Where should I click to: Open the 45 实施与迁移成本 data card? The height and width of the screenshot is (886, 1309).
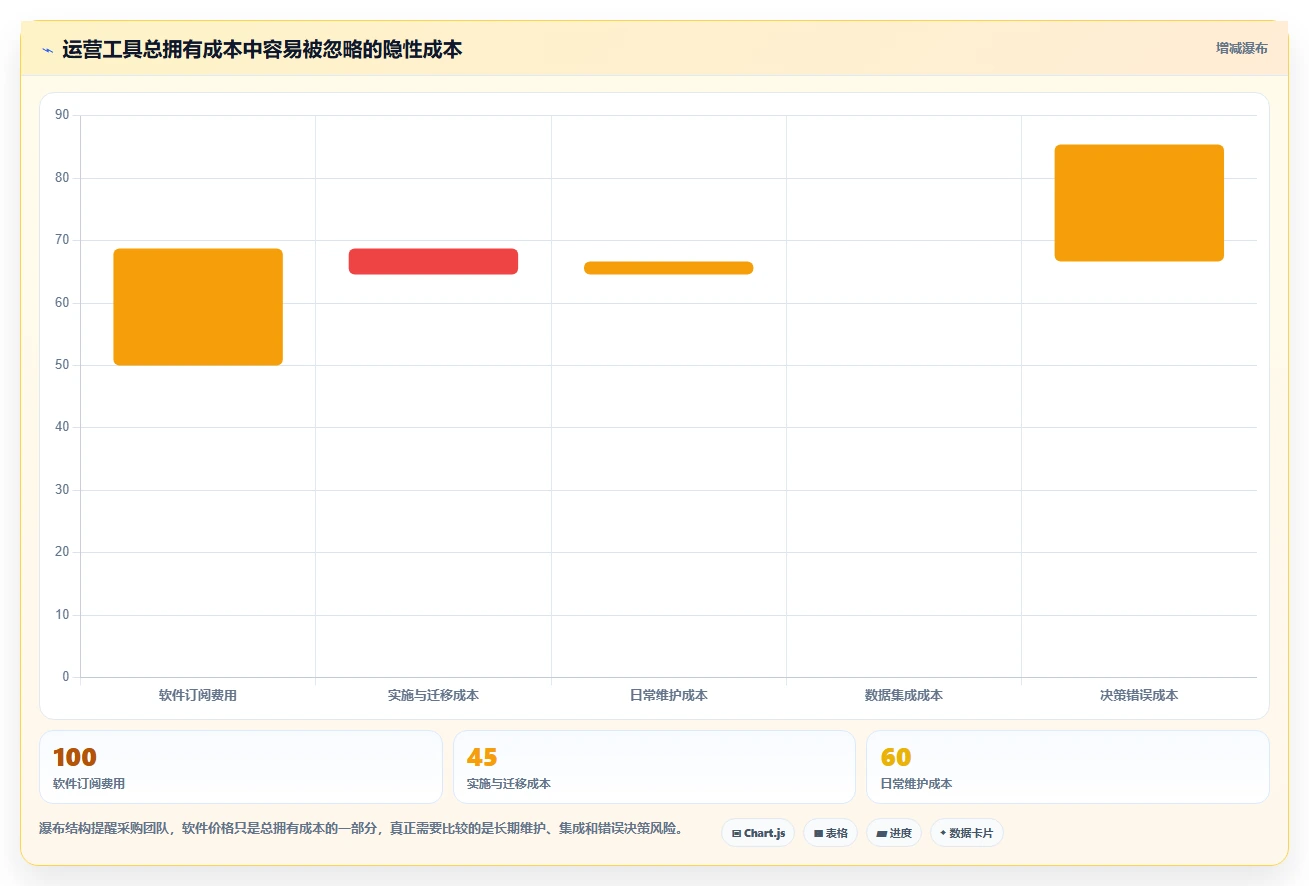coord(654,767)
